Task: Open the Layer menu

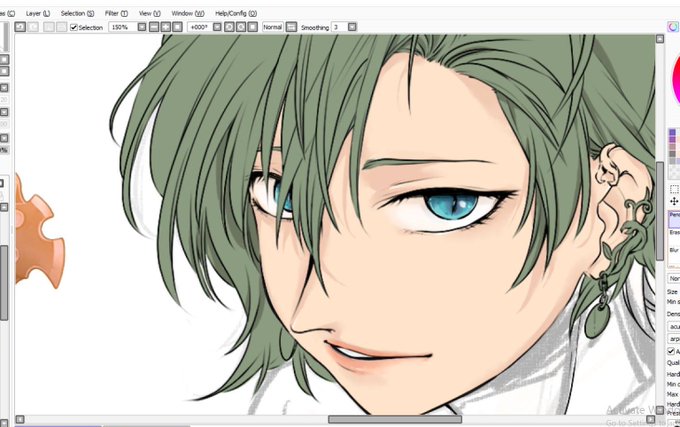Action: pos(38,13)
